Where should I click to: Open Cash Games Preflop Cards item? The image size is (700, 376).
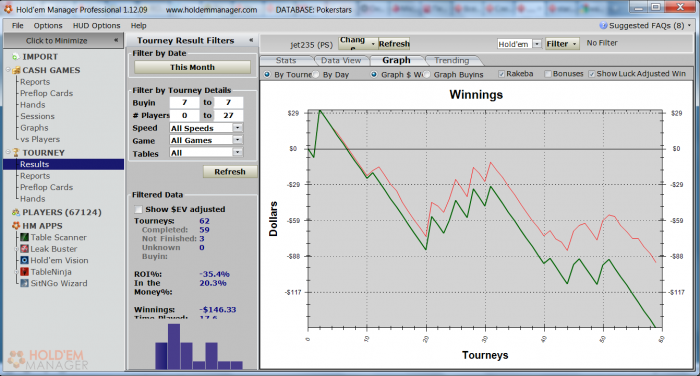click(46, 93)
